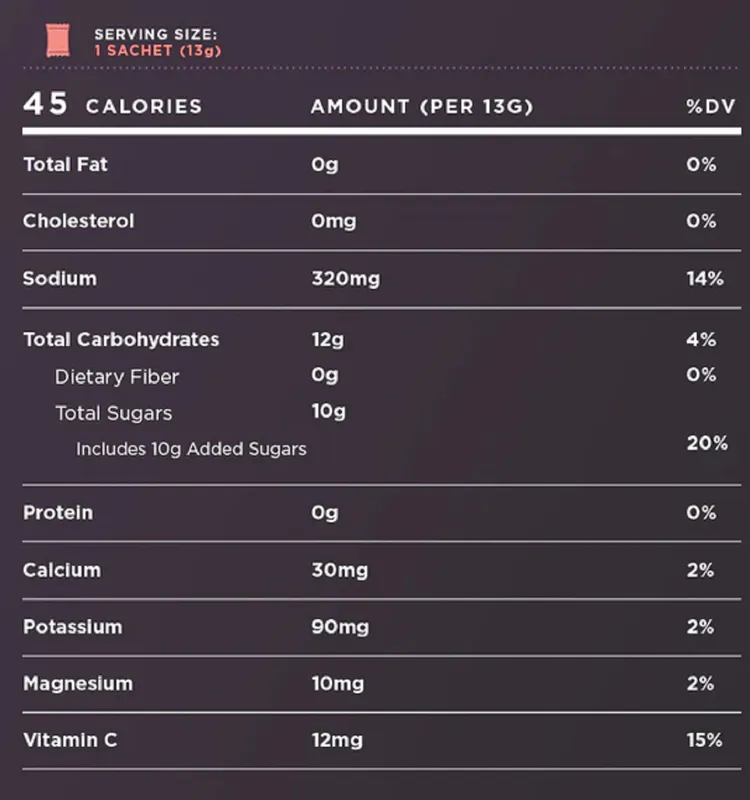Viewport: 750px width, 800px height.
Task: Select the "Total Fat" row label
Action: pyautogui.click(x=65, y=164)
